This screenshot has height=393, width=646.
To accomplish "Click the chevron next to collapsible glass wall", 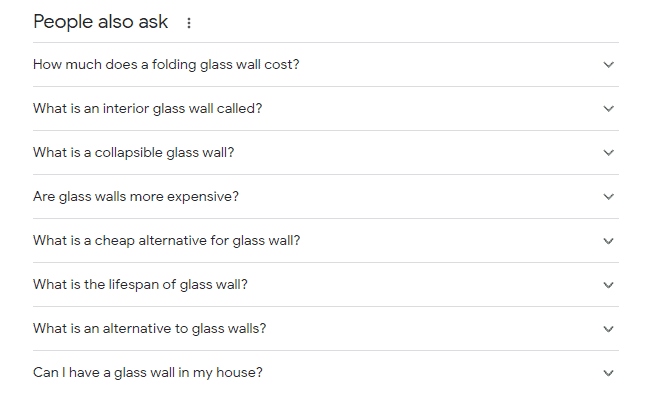I will click(x=609, y=153).
